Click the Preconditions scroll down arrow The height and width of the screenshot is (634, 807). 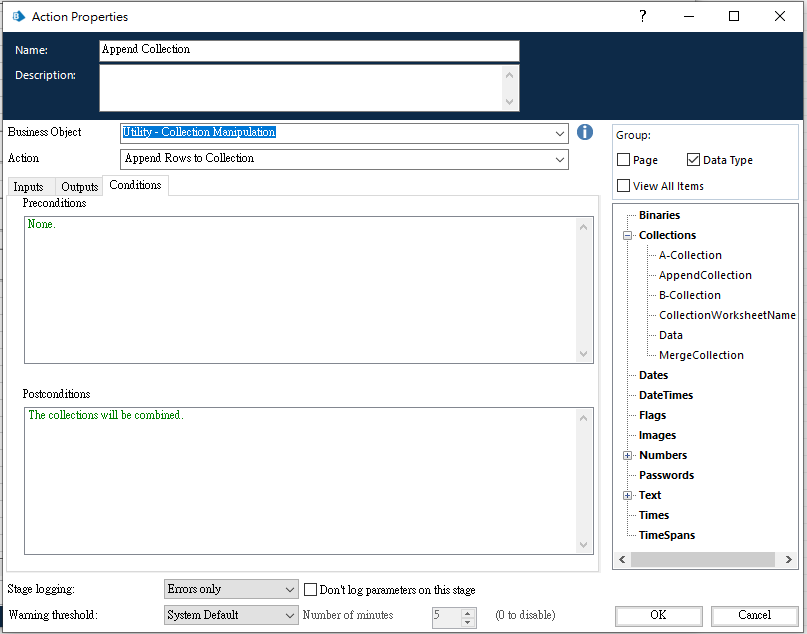click(584, 354)
